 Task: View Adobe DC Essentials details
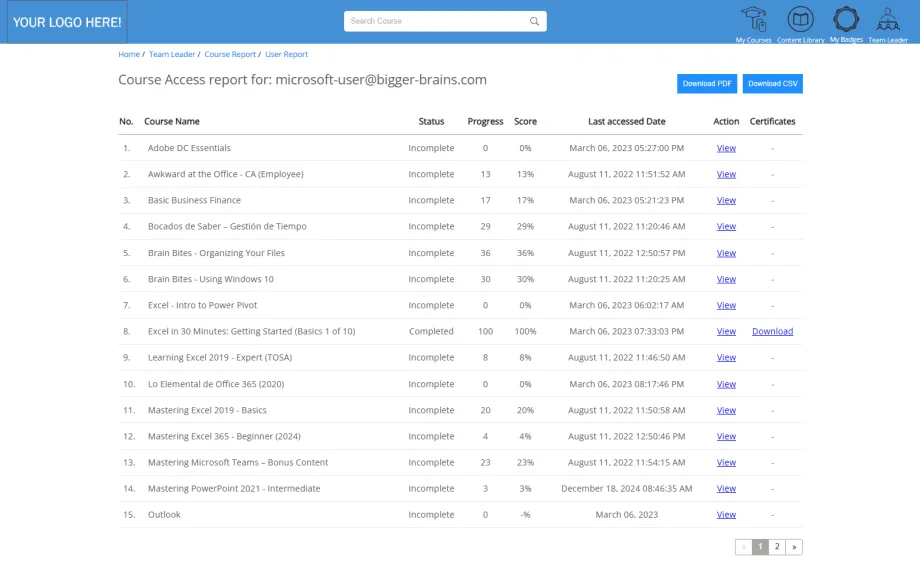point(726,148)
